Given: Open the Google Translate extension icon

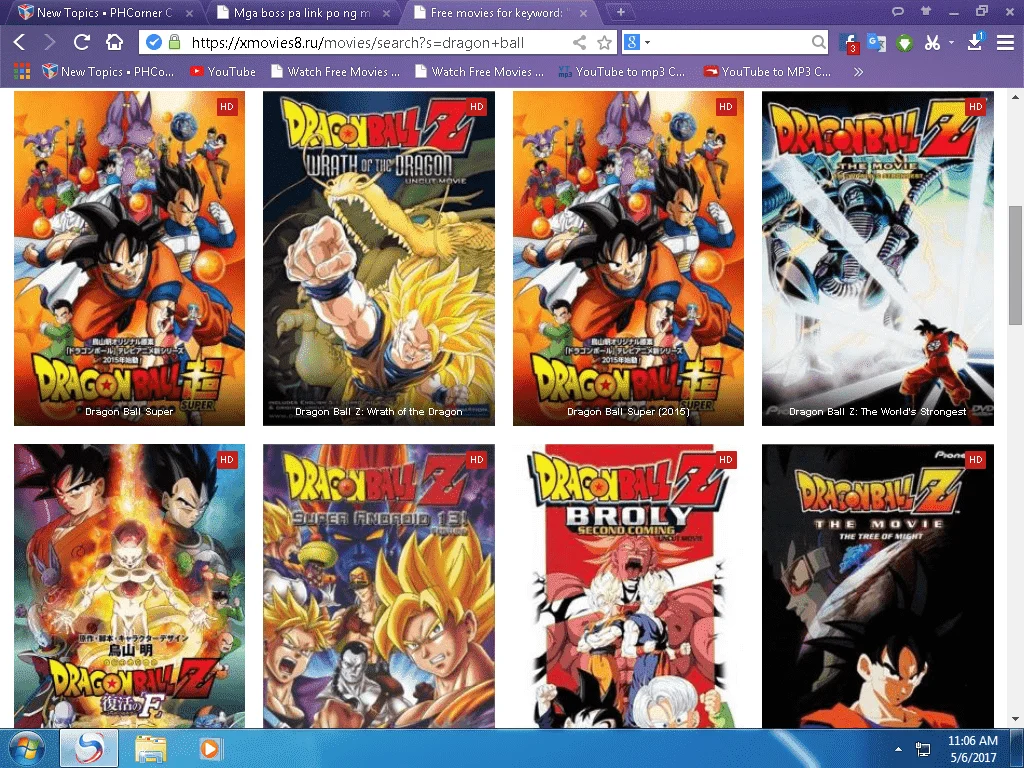Looking at the screenshot, I should (876, 43).
